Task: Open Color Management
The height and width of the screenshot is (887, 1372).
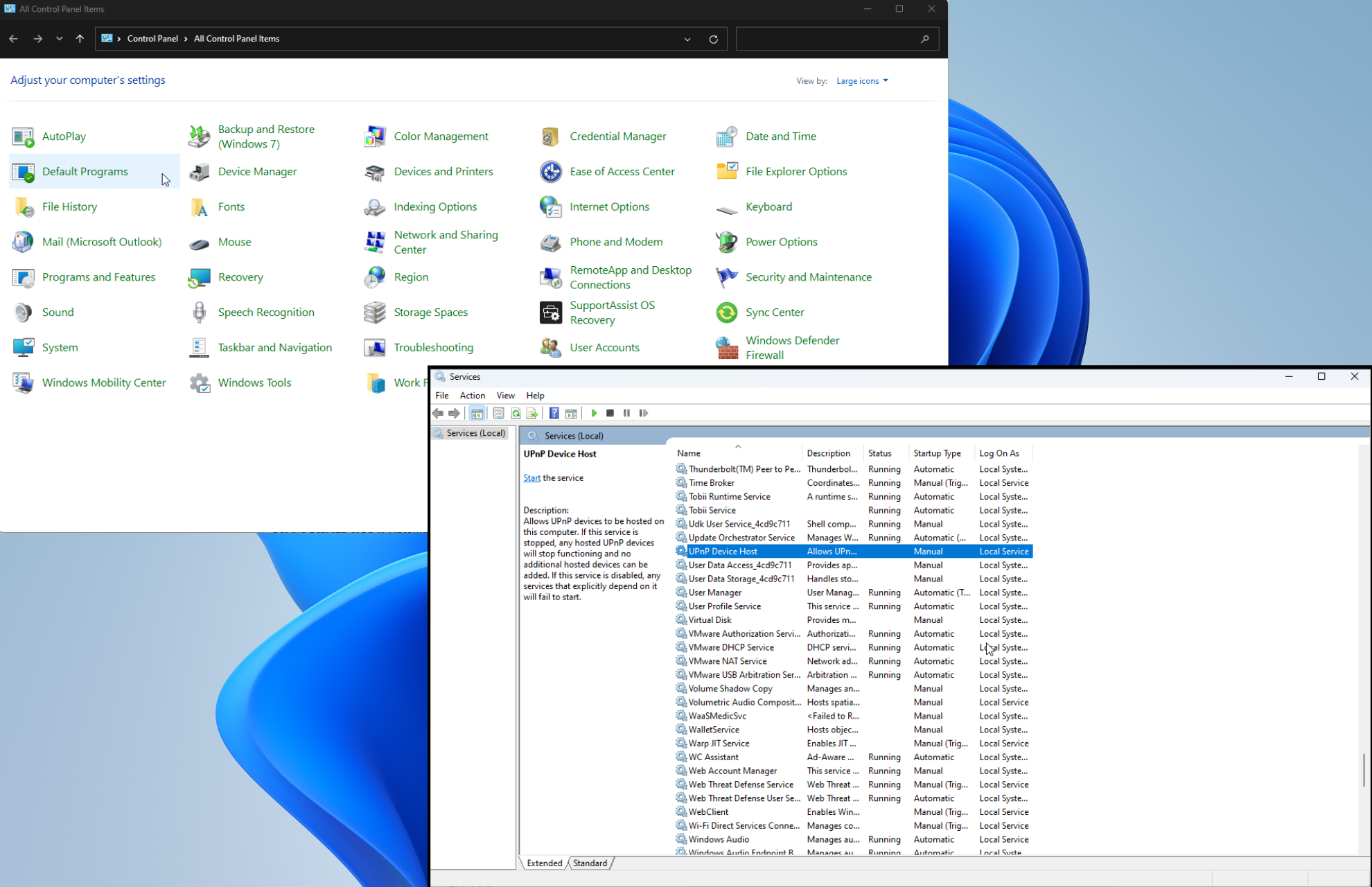Action: pyautogui.click(x=426, y=137)
